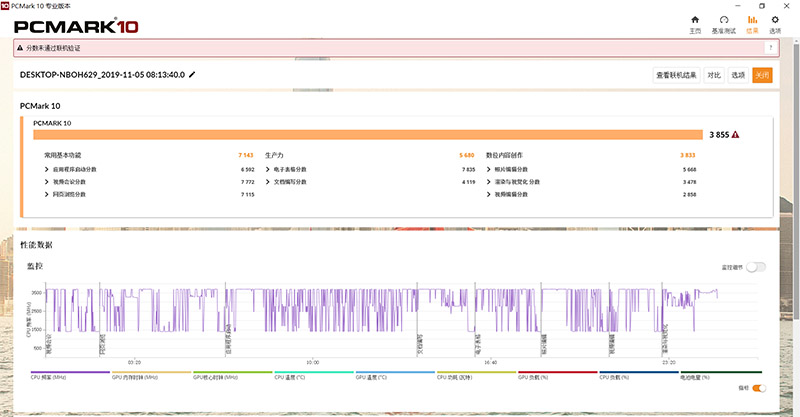This screenshot has width=800, height=417.
Task: Click the 应用程序启动分数 value 6 592
Action: [247, 169]
